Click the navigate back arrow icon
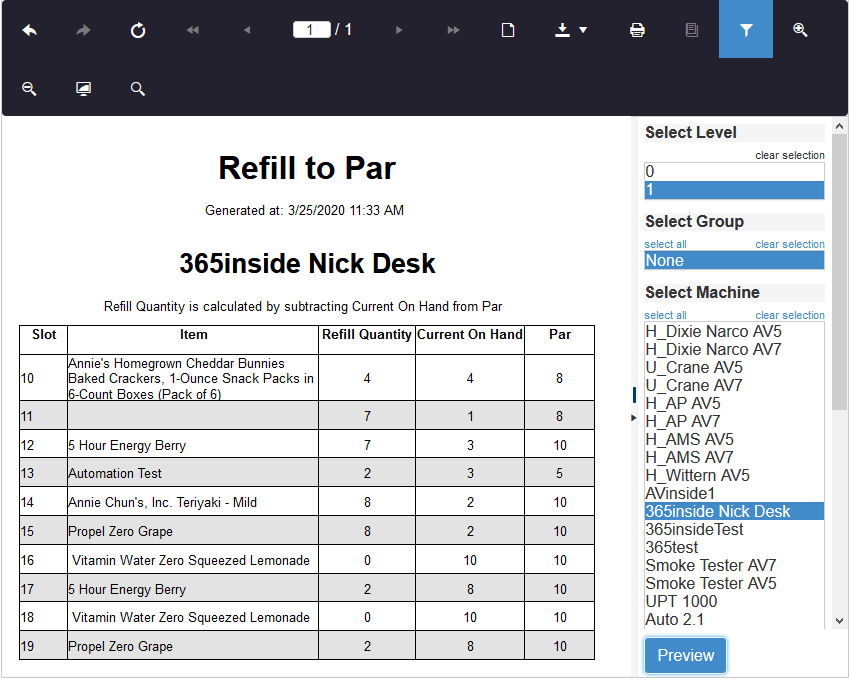Screen dimensions: 849x680 pyautogui.click(x=29, y=30)
